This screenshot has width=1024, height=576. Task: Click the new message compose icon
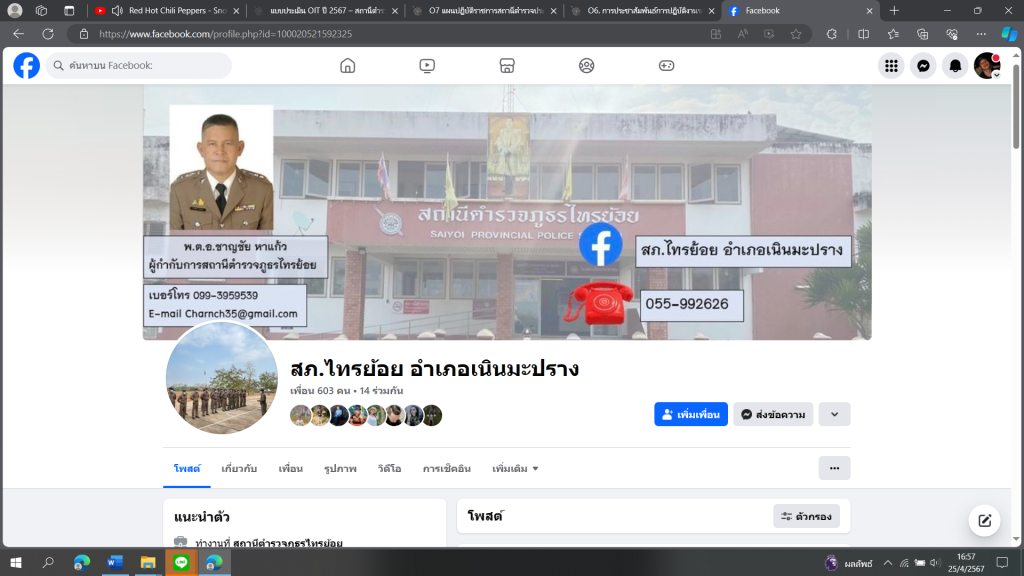coord(984,520)
